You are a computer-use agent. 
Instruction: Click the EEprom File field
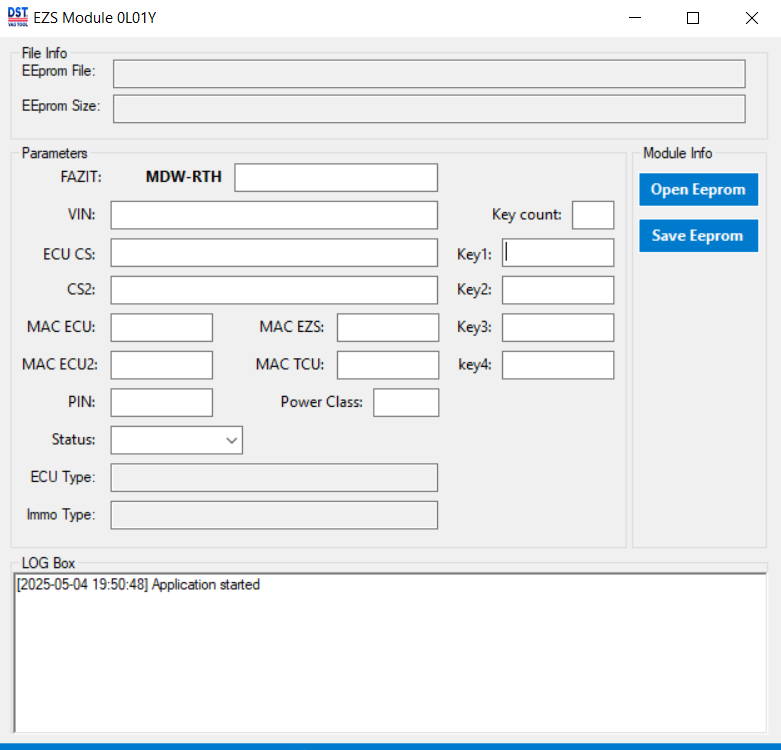coord(429,74)
